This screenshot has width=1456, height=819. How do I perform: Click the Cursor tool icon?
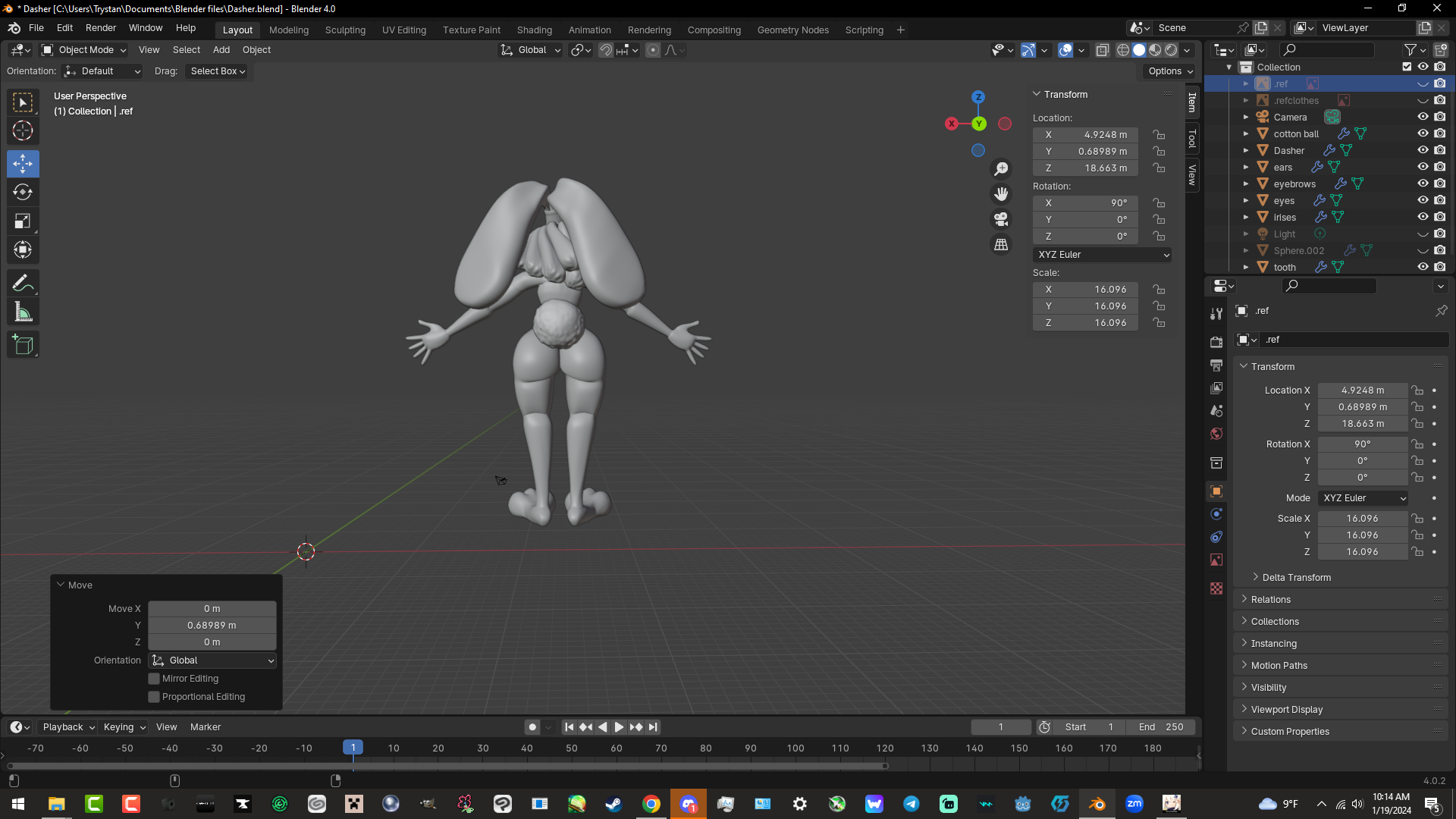pos(23,131)
